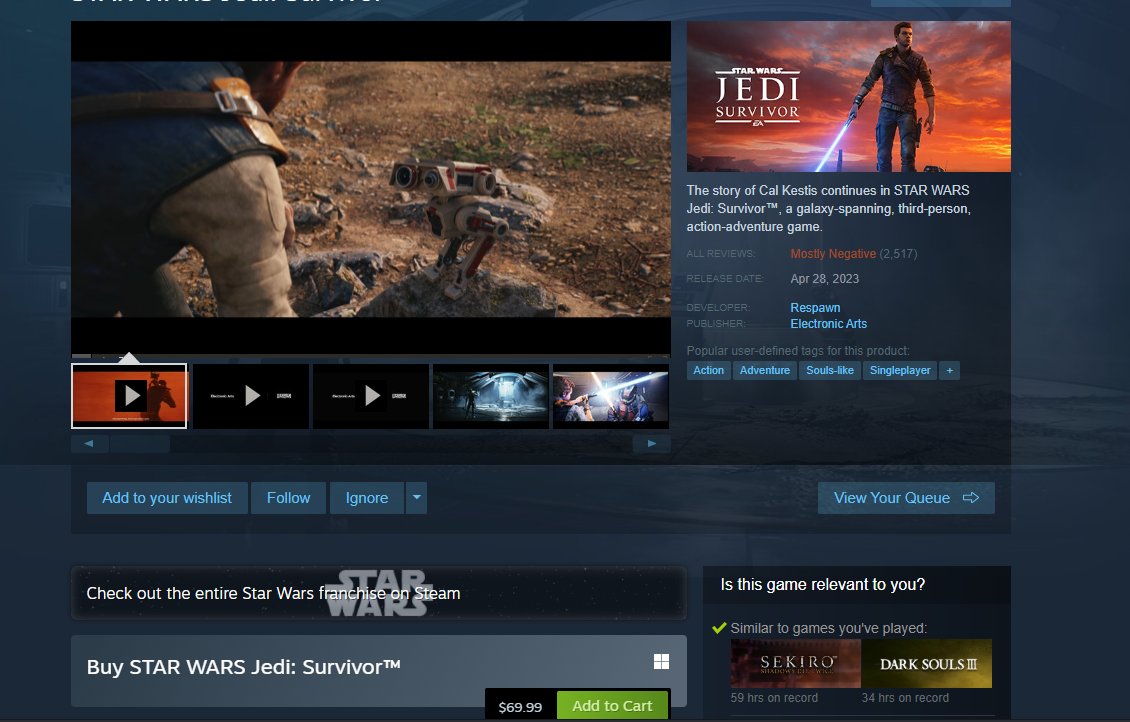The width and height of the screenshot is (1130, 722).
Task: Click the $69.99 price label
Action: click(520, 707)
